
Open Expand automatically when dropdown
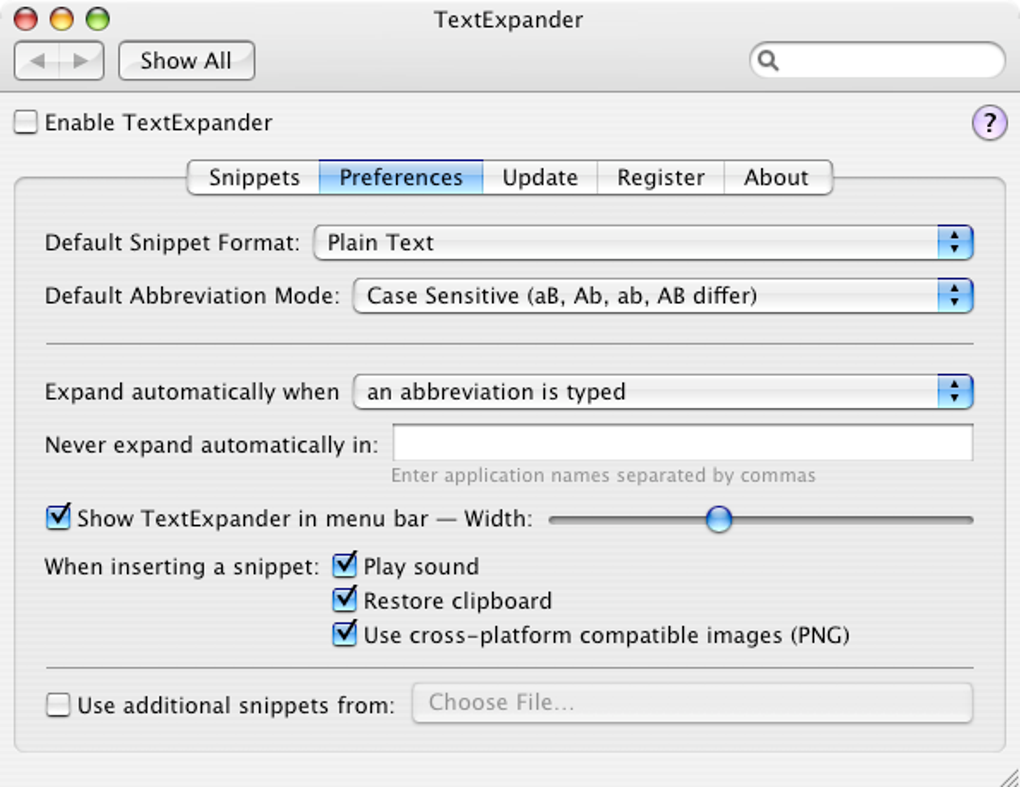[662, 392]
